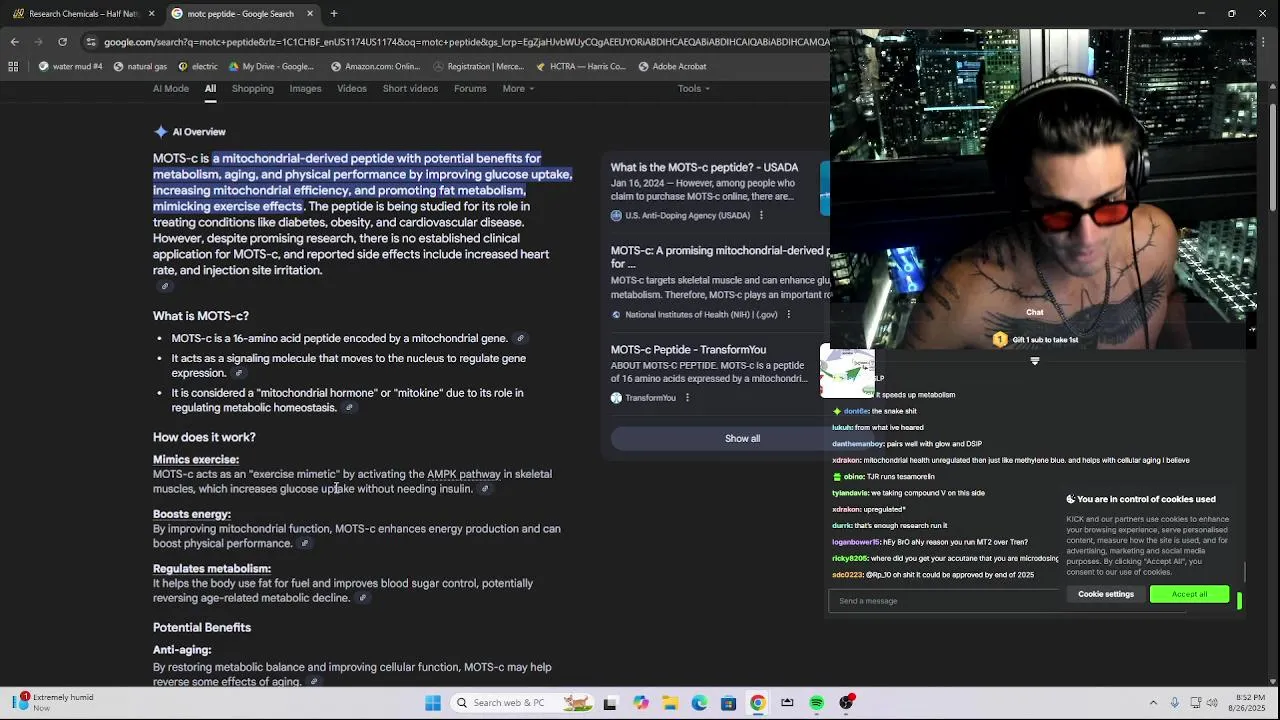Click the Cookie settings button
Screen dimensions: 1280x720
pos(1106,594)
